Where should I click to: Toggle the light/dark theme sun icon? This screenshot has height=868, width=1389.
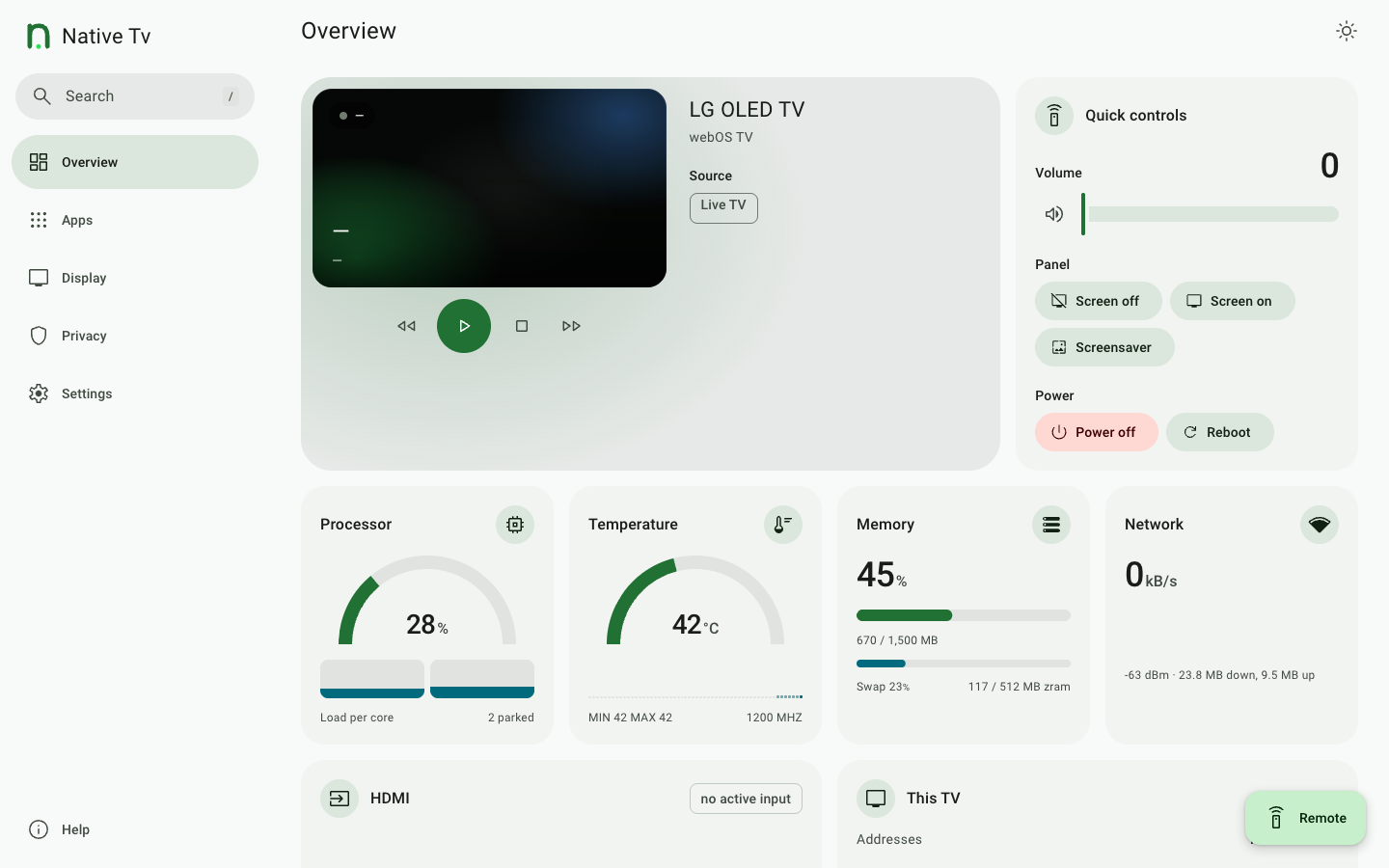(x=1347, y=31)
